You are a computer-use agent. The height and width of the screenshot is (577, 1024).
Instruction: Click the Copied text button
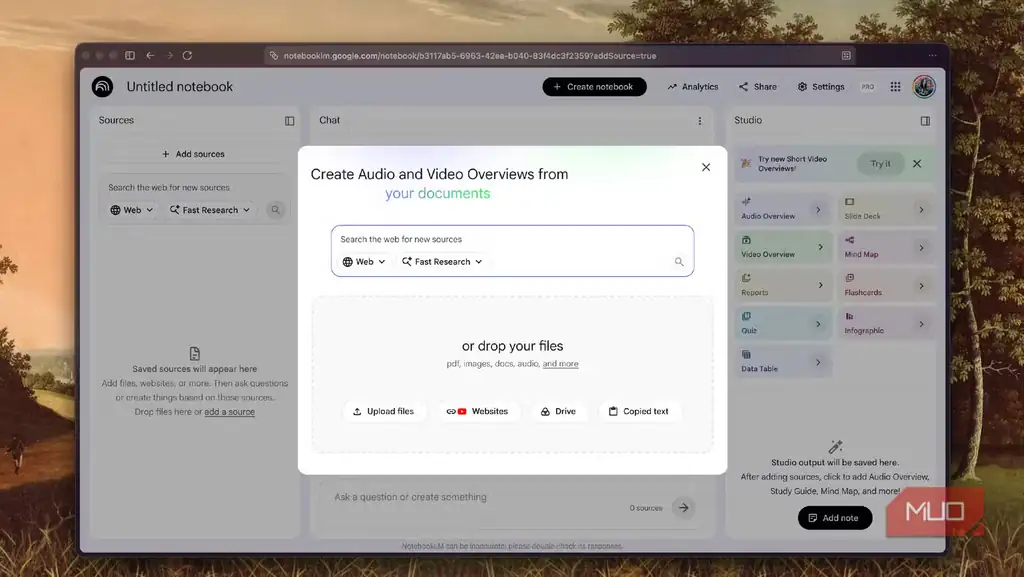click(639, 411)
